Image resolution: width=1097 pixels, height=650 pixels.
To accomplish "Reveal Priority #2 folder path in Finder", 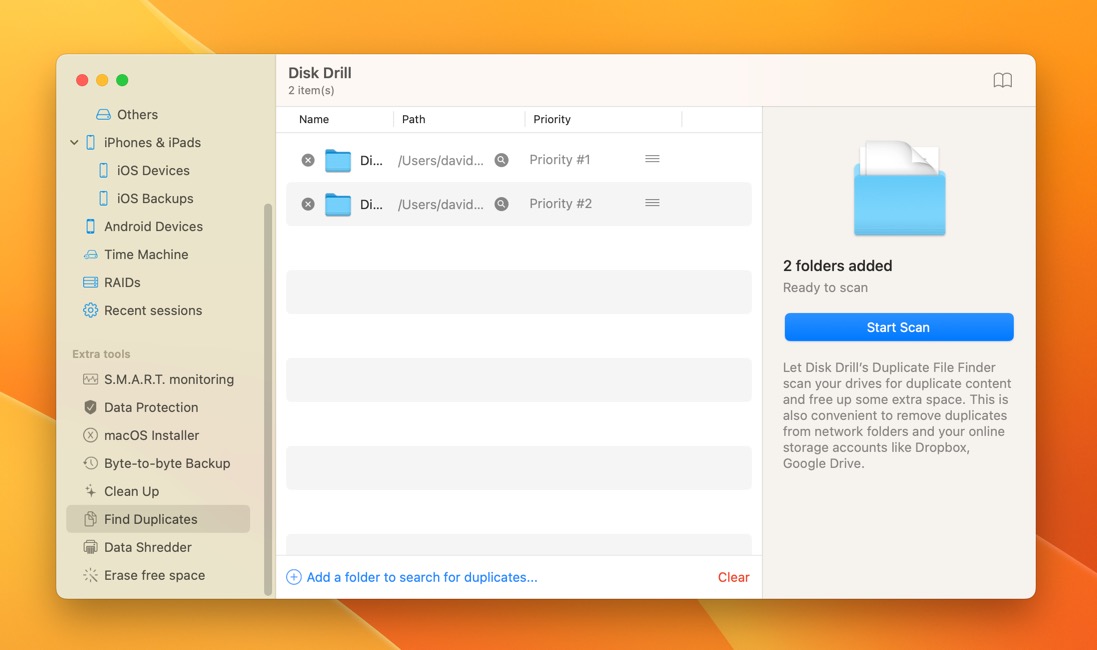I will (502, 204).
